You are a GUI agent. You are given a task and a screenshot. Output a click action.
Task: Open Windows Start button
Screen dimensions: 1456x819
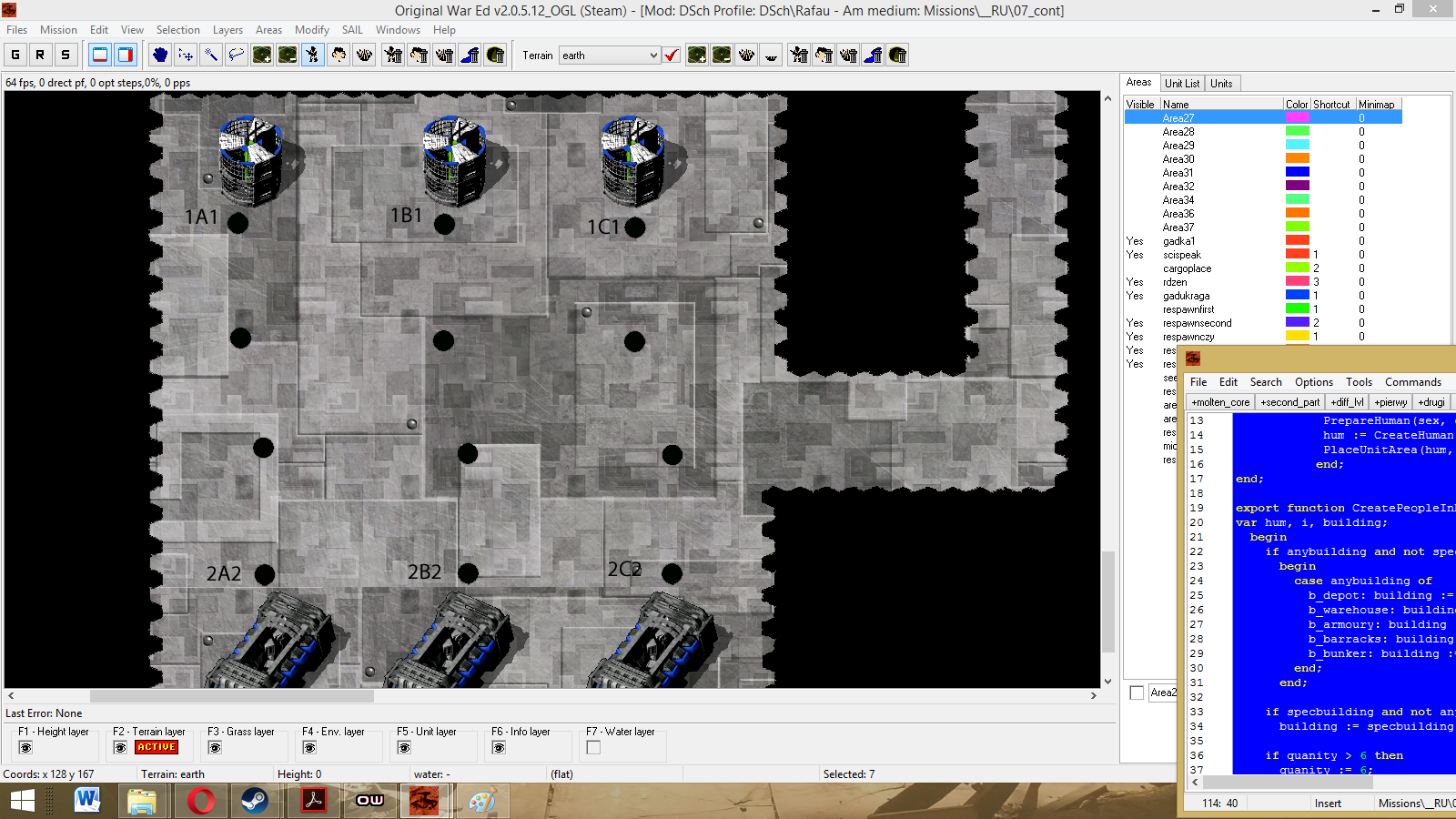click(x=23, y=801)
